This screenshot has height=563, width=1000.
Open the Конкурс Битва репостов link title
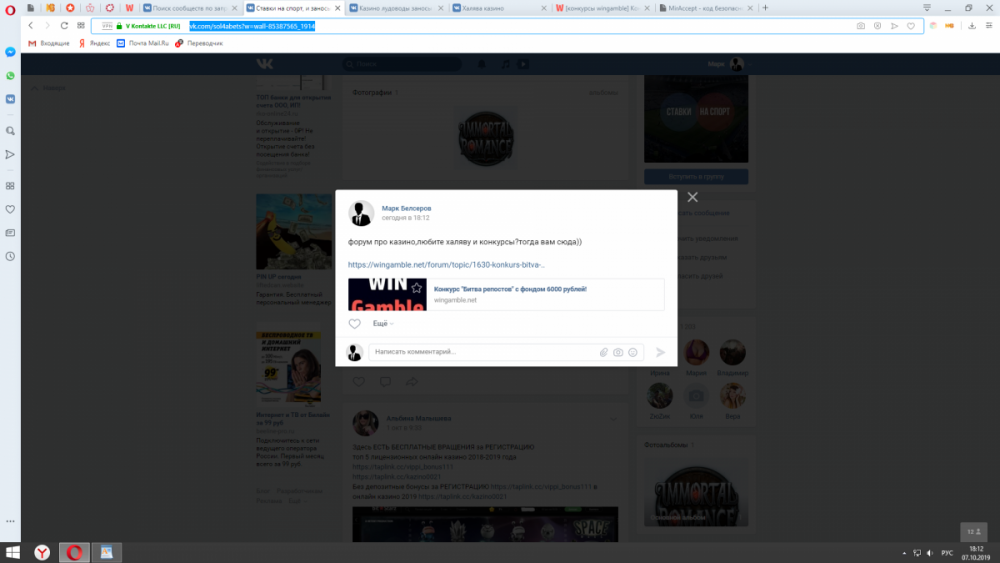510,289
